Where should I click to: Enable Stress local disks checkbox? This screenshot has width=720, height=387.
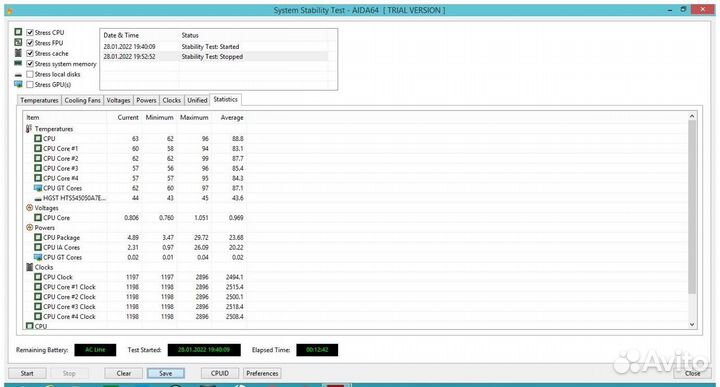pos(30,74)
